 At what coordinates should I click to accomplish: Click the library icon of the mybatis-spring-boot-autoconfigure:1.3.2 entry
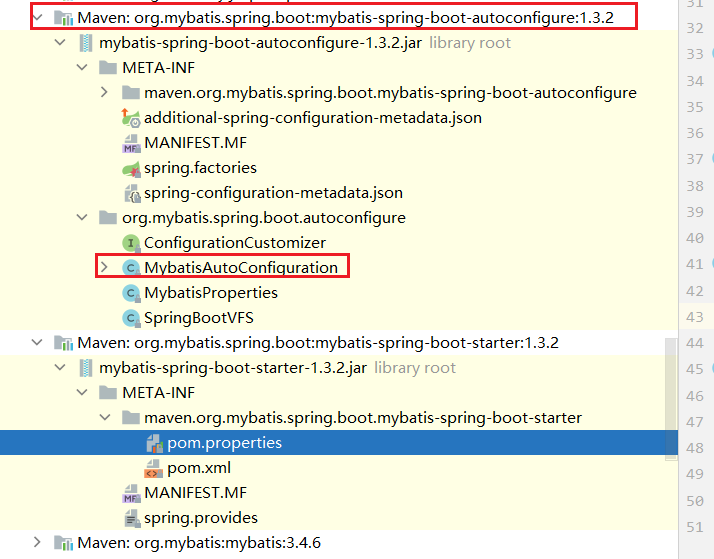click(x=63, y=18)
